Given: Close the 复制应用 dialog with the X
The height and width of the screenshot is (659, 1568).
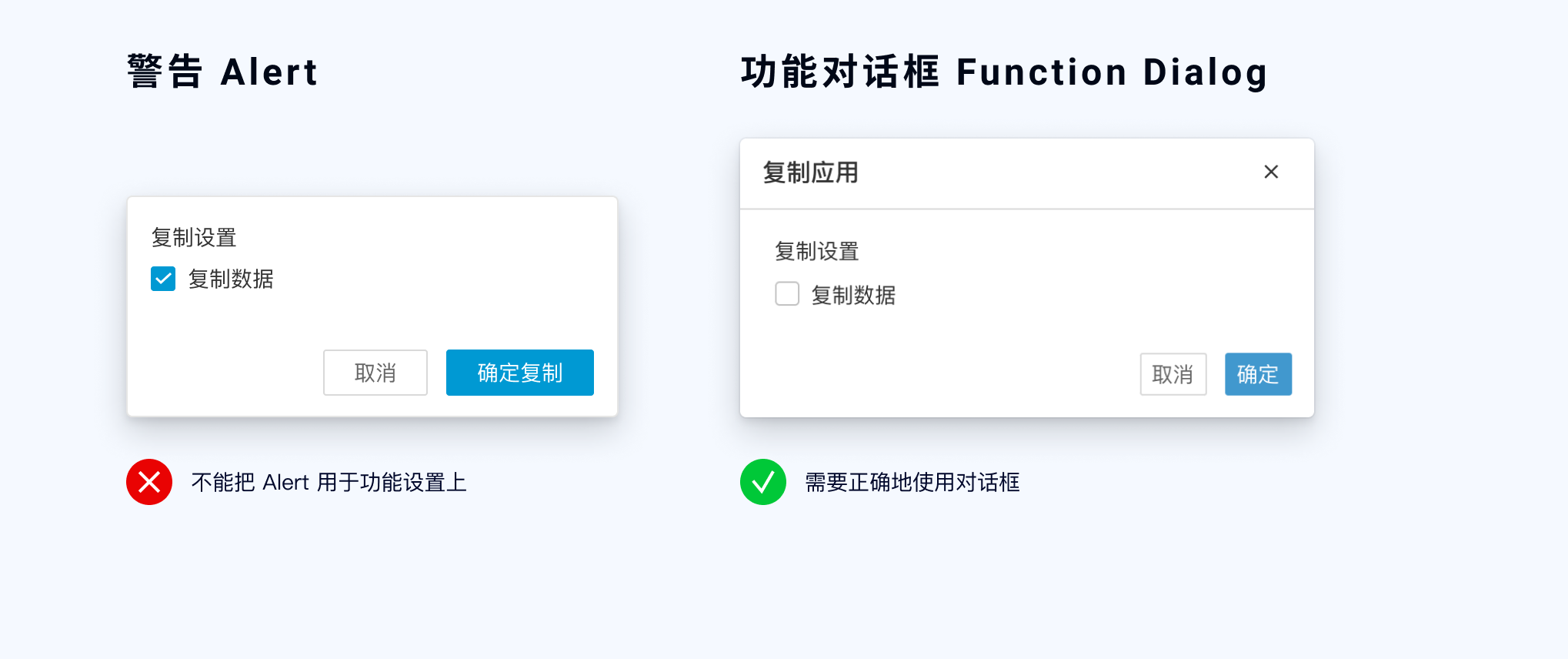Looking at the screenshot, I should coord(1271,172).
